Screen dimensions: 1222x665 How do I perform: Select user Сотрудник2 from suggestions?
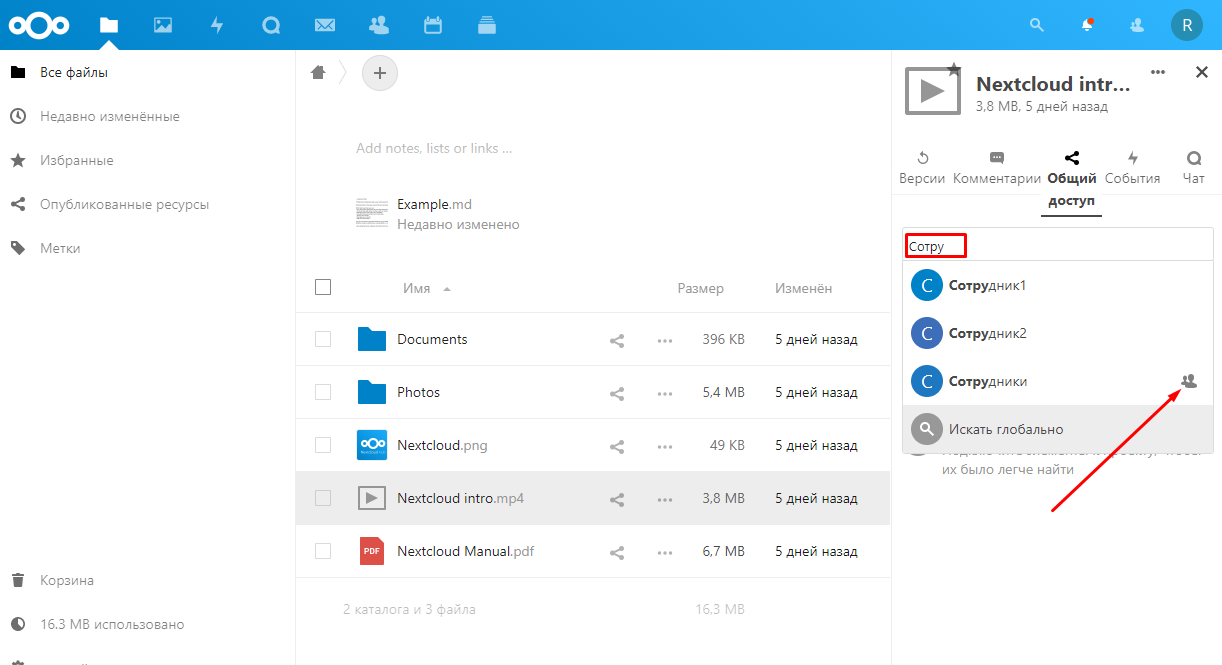click(x=1058, y=333)
